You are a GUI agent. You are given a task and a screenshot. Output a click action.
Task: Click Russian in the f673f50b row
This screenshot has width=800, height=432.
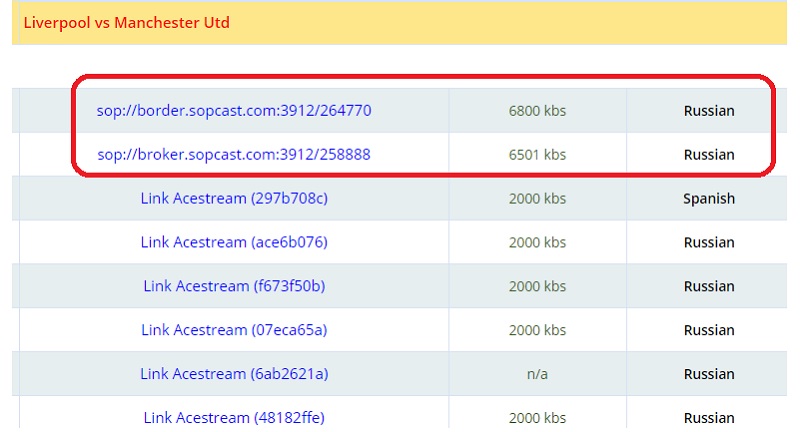(x=709, y=286)
